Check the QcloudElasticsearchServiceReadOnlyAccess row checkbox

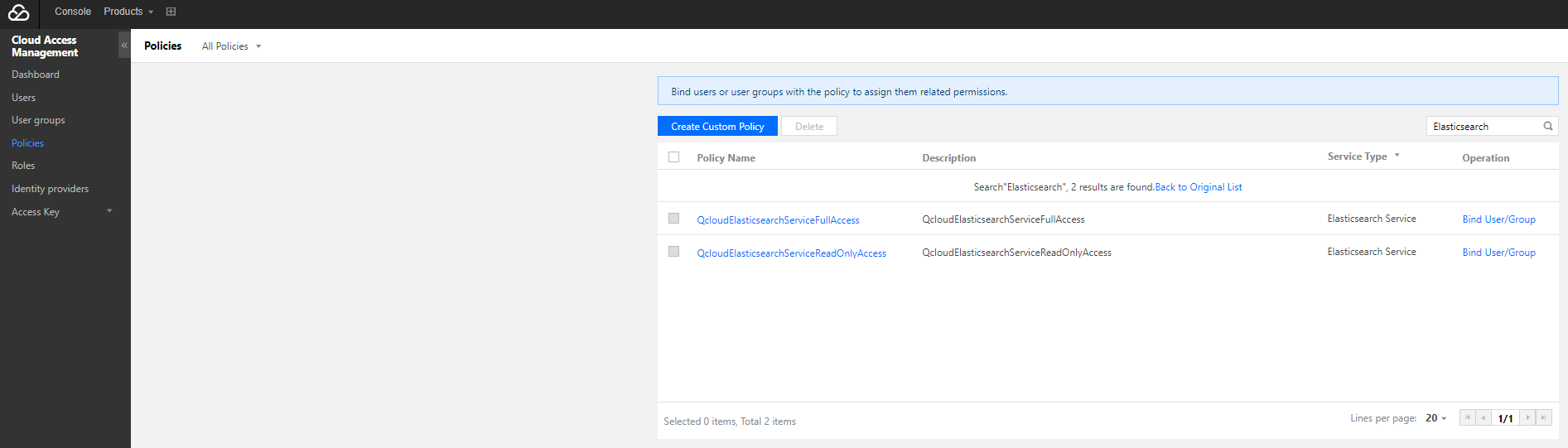(x=674, y=252)
